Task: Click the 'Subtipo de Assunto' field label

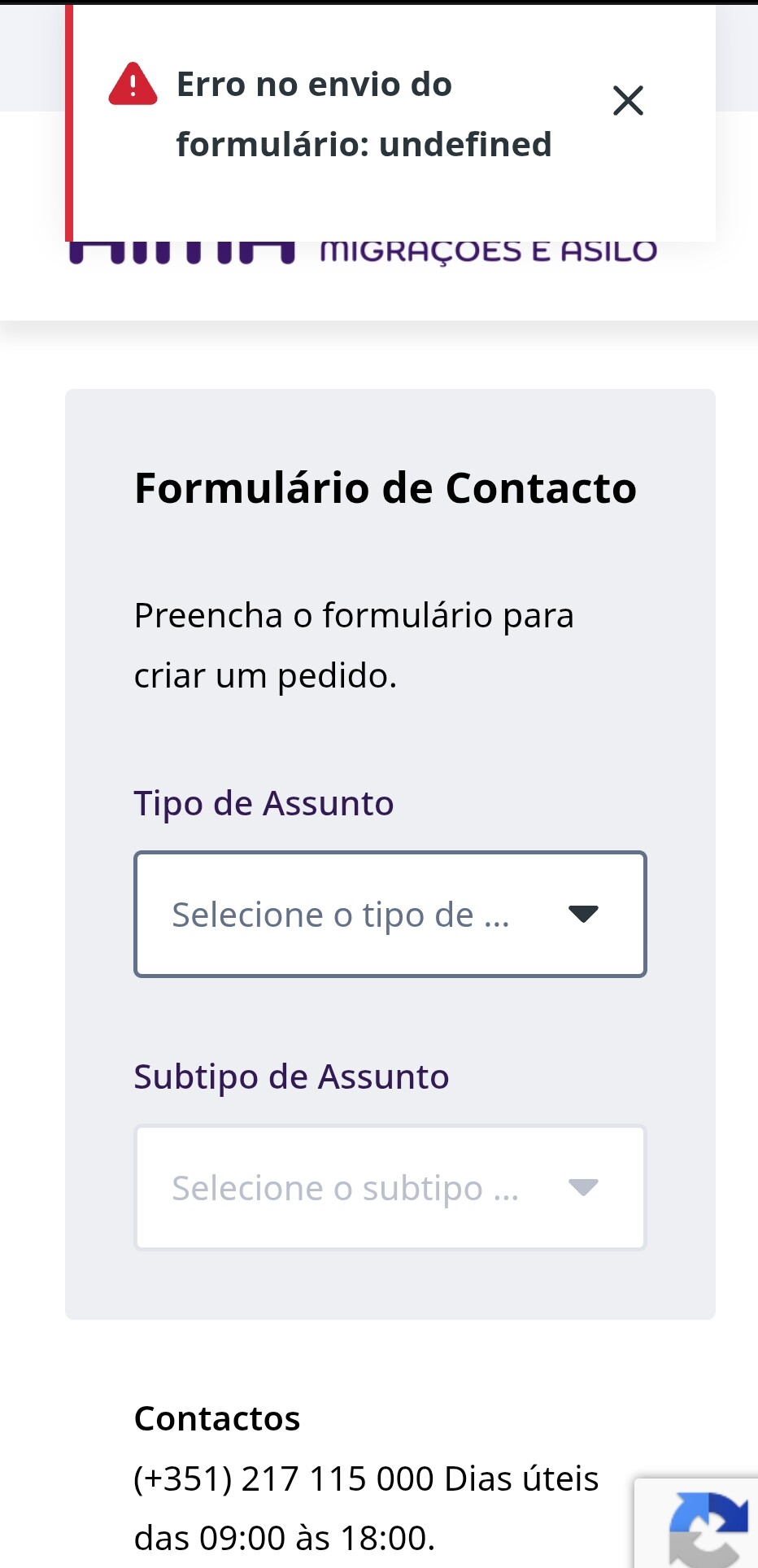Action: coord(291,1077)
